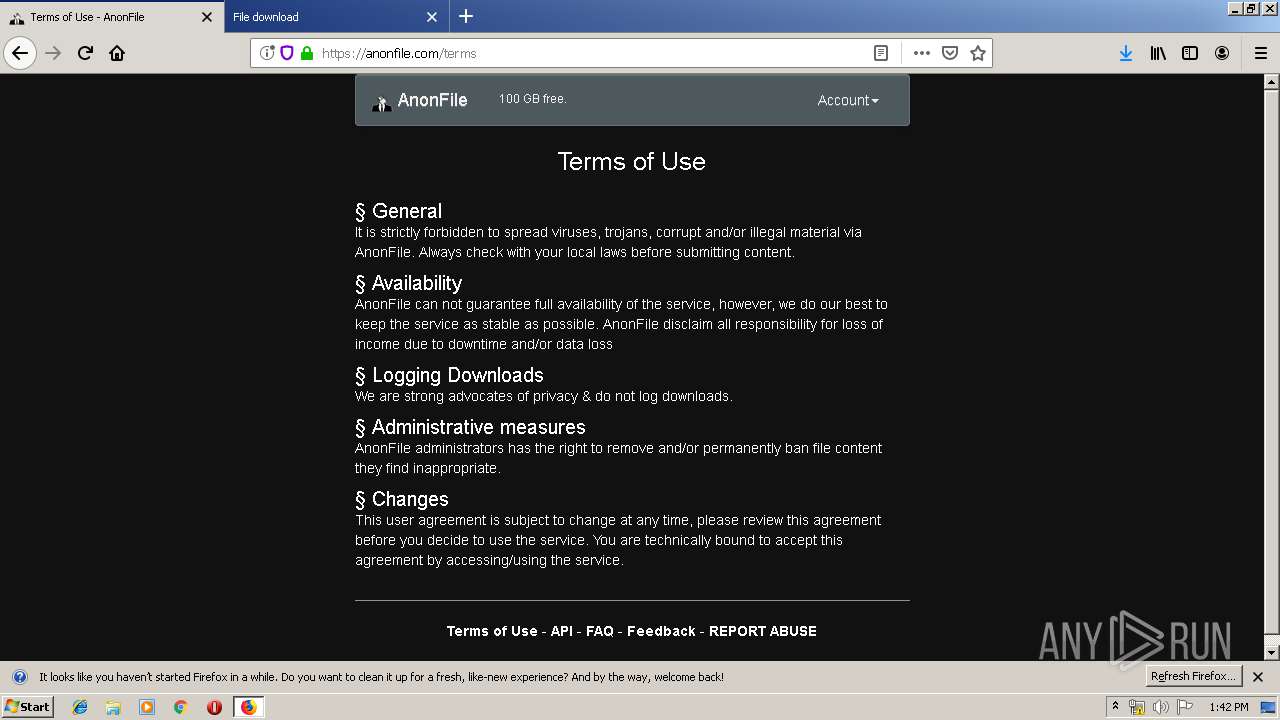Go back to the previous page
This screenshot has width=1280, height=720.
pyautogui.click(x=20, y=53)
